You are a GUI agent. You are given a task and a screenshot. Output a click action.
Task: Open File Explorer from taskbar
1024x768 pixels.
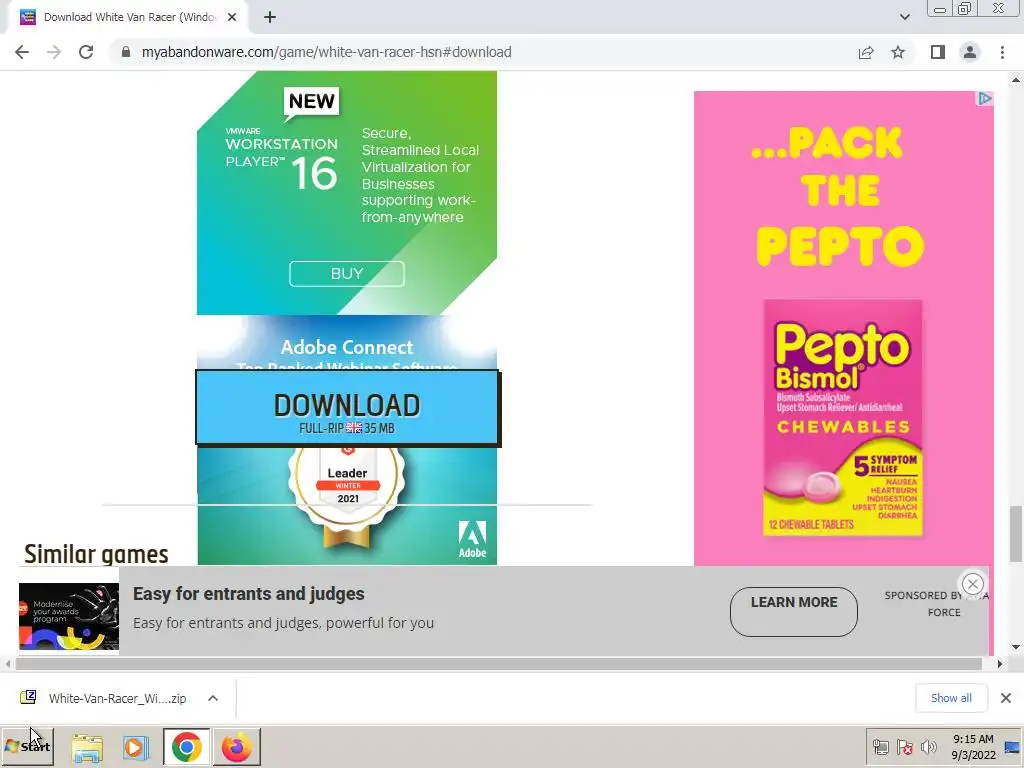point(87,747)
